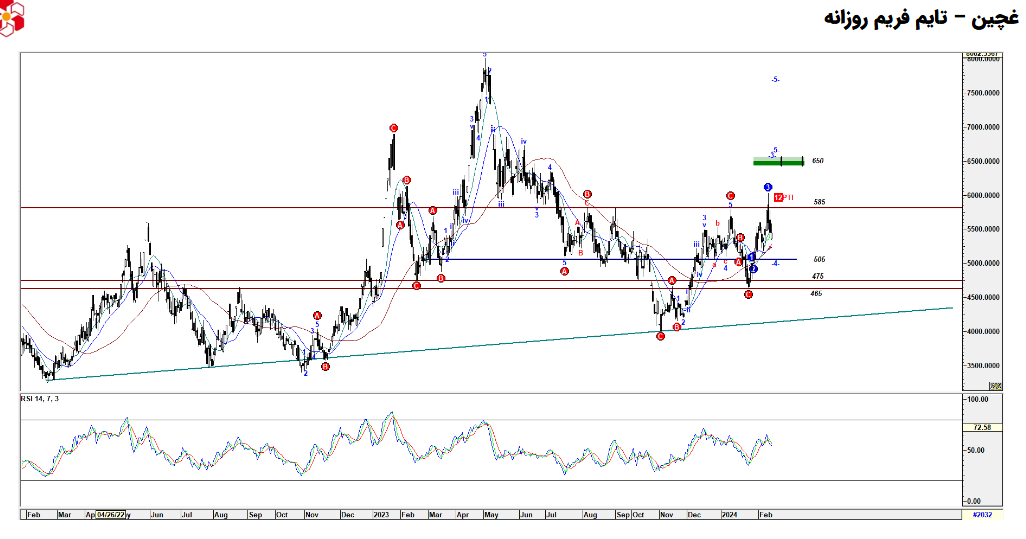Click the 650 target price label
This screenshot has width=1026, height=539.
[x=818, y=161]
